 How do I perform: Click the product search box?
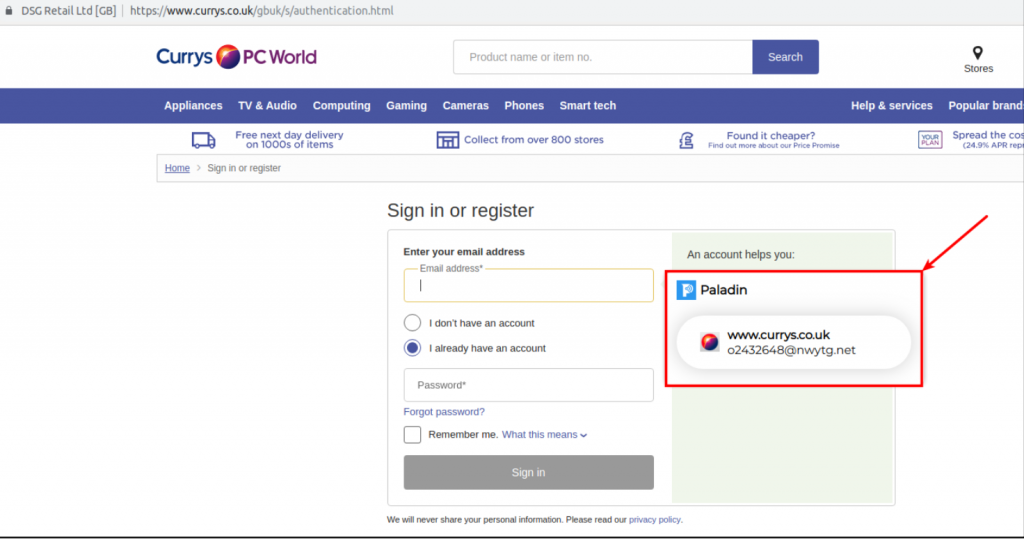(603, 57)
